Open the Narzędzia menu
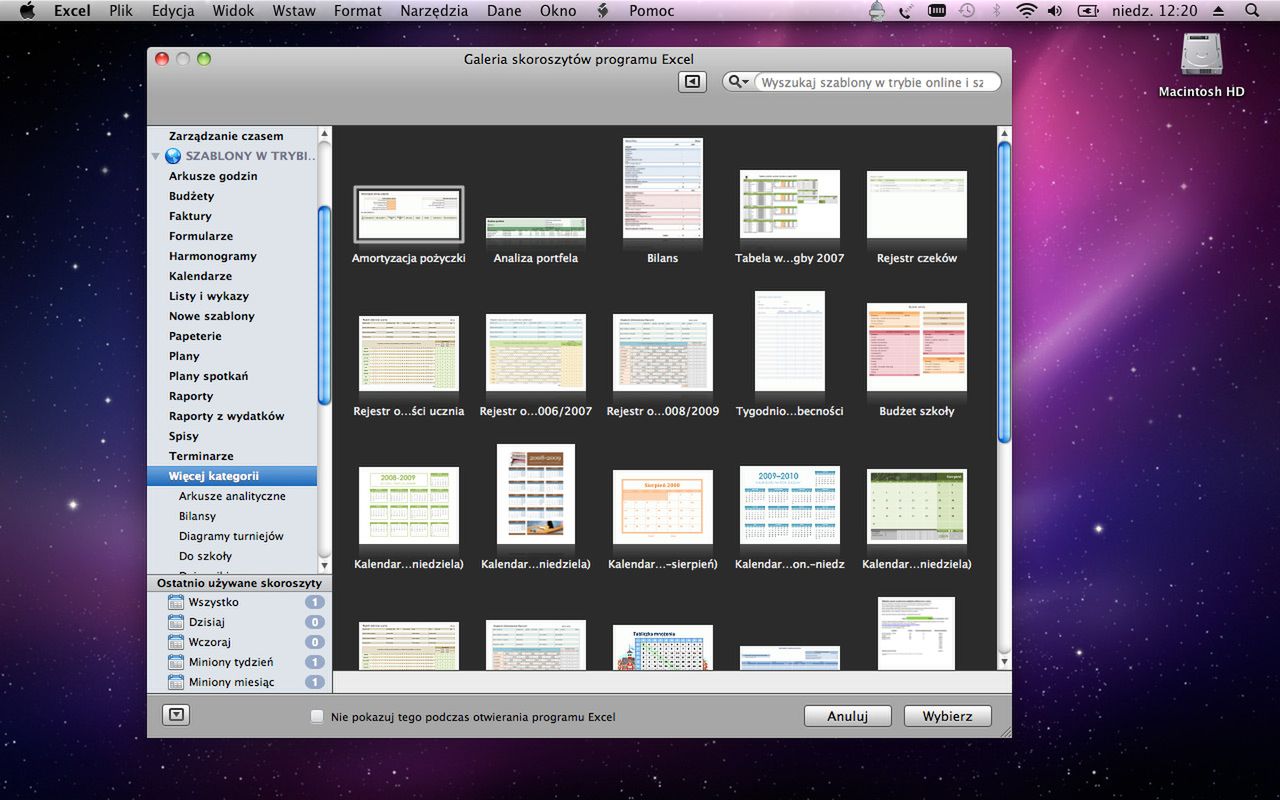The image size is (1280, 800). [x=433, y=11]
